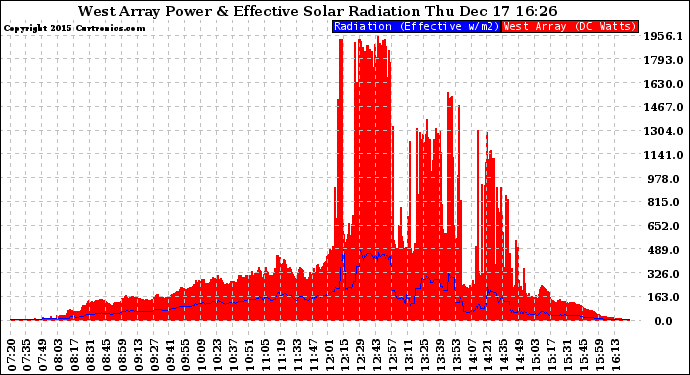Click x-axis time label 11:47
Image resolution: width=690 pixels, height=375 pixels.
pyautogui.click(x=313, y=355)
